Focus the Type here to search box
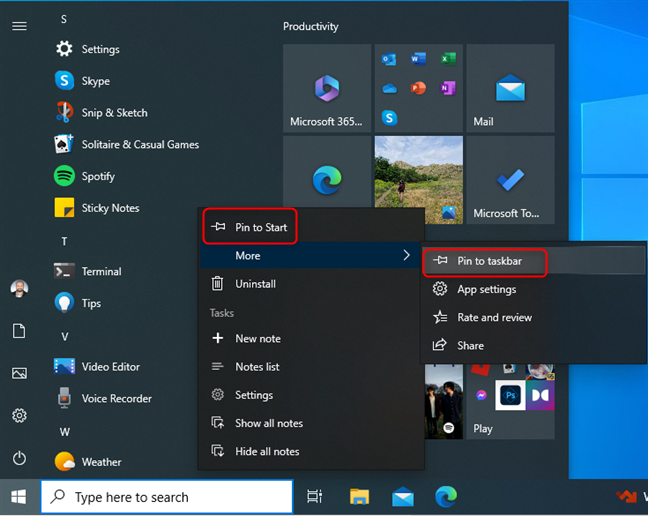This screenshot has width=648, height=516. 167,497
